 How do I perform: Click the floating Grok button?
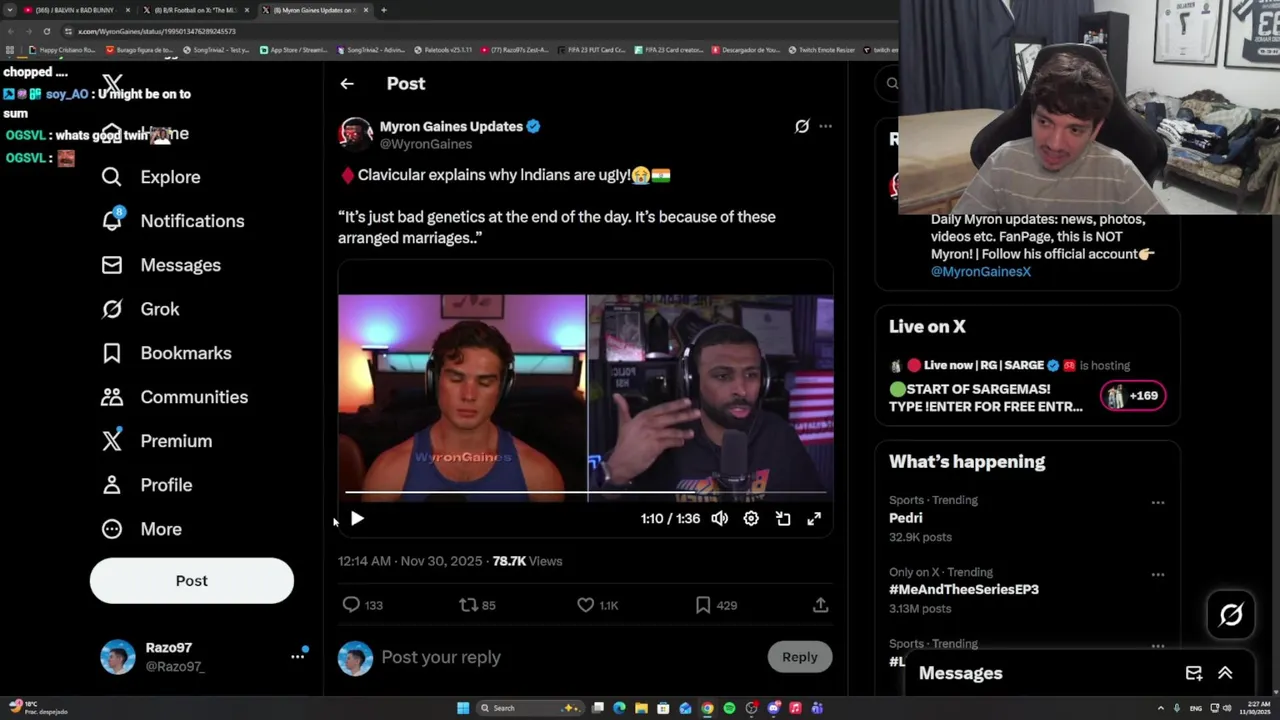coord(1231,615)
